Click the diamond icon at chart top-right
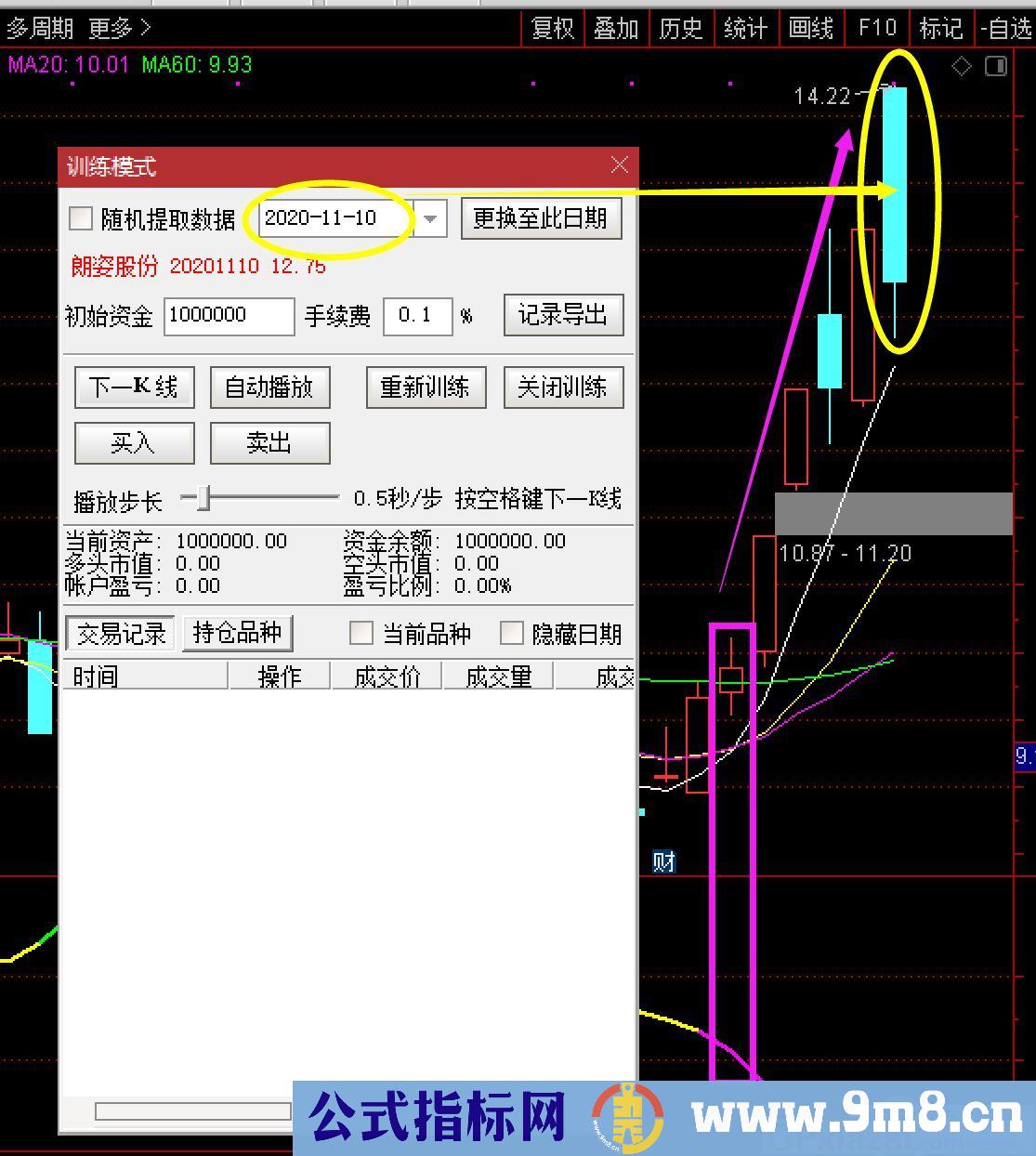 click(x=962, y=66)
